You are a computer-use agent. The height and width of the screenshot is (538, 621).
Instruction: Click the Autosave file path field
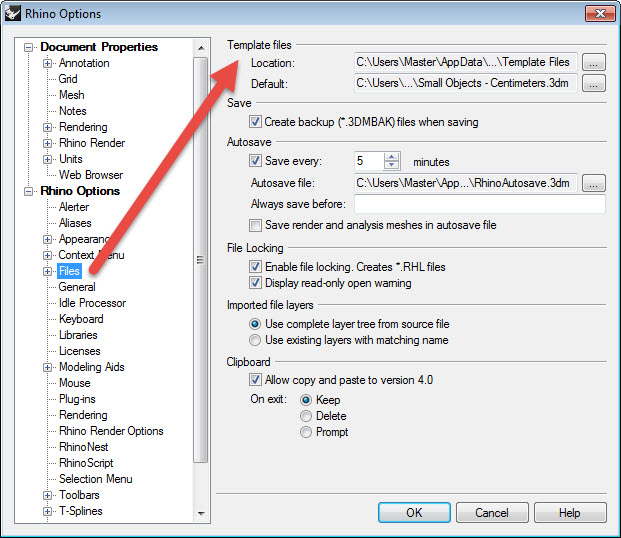pyautogui.click(x=466, y=183)
